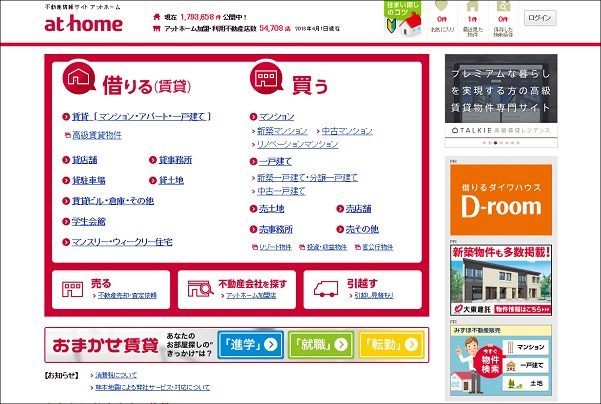Click the 今すぐ物件検索 red circle
Image resolution: width=601 pixels, height=404 pixels.
click(x=489, y=361)
